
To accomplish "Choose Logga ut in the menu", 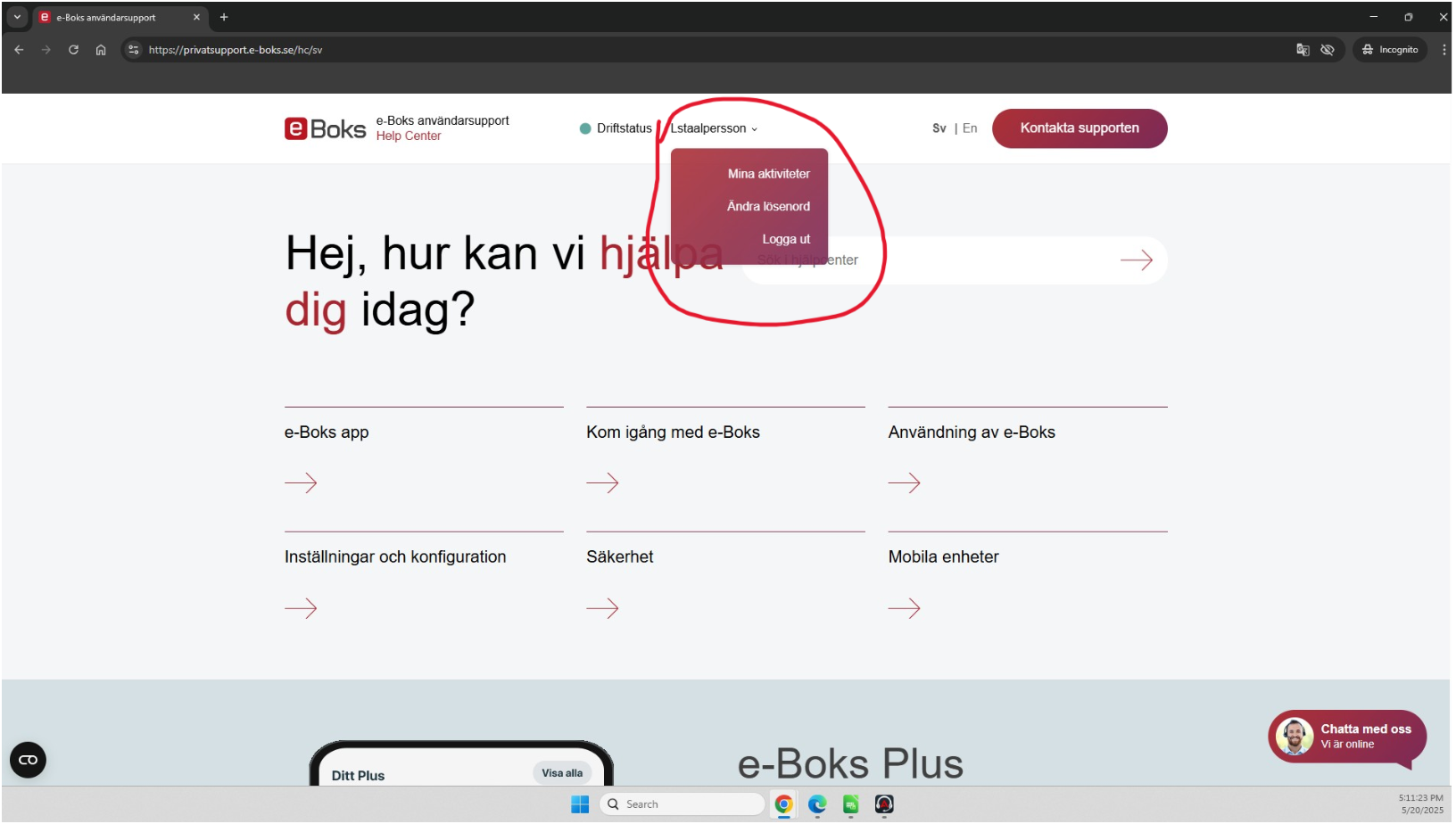I will [x=786, y=239].
